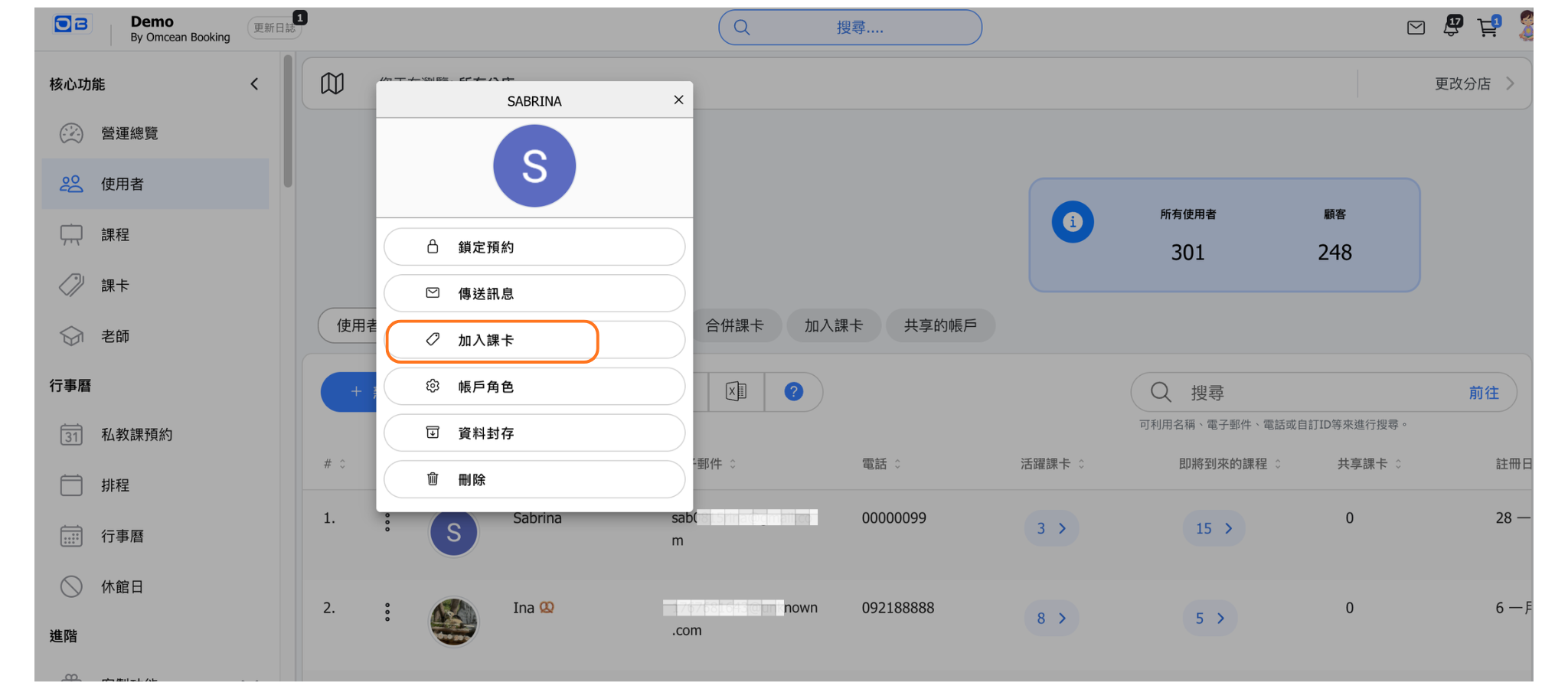Image resolution: width=1568 pixels, height=689 pixels.
Task: Expand Sabrina's active cards count 3
Action: tap(1051, 528)
